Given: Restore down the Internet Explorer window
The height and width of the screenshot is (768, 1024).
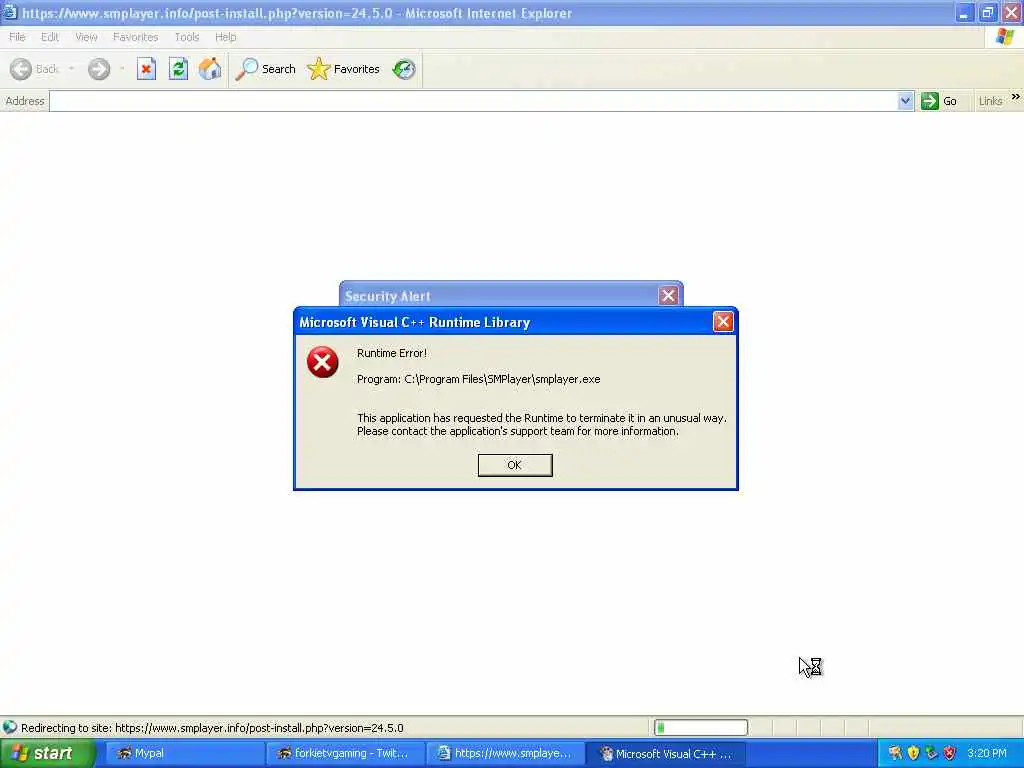Looking at the screenshot, I should coord(987,12).
